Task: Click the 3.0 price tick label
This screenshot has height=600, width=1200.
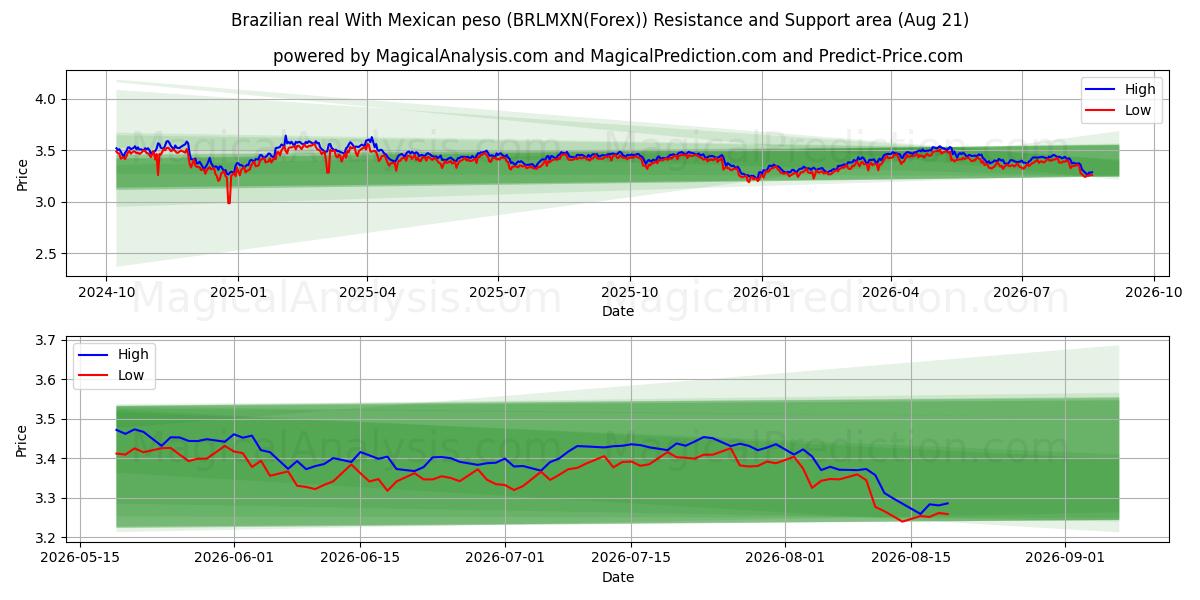Action: [48, 202]
